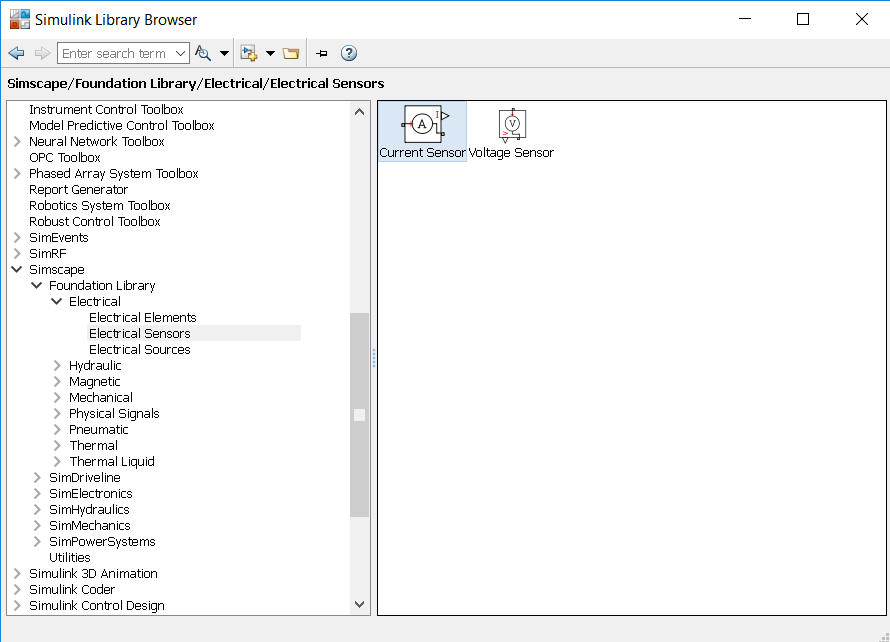Open the search term history dropdown
Image resolution: width=890 pixels, height=642 pixels.
point(180,53)
